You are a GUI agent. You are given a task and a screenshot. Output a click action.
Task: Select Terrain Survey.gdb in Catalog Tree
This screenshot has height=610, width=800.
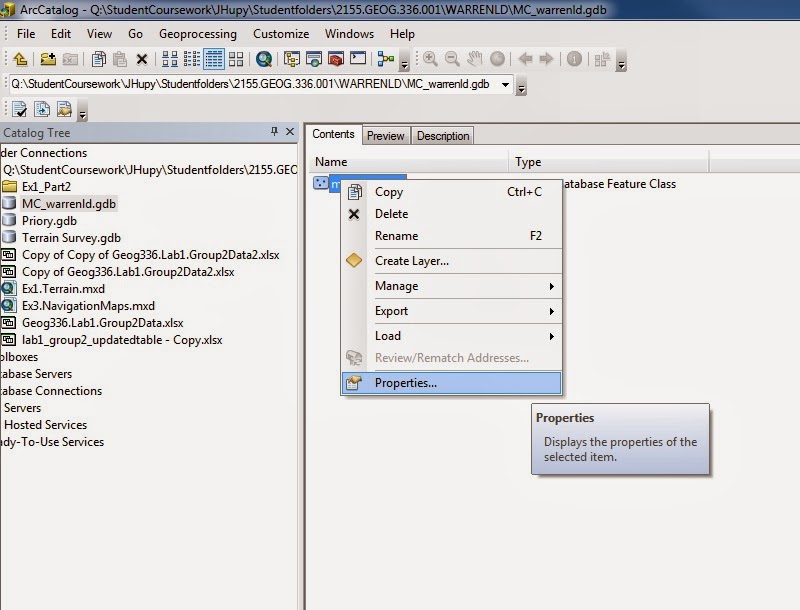(x=71, y=238)
